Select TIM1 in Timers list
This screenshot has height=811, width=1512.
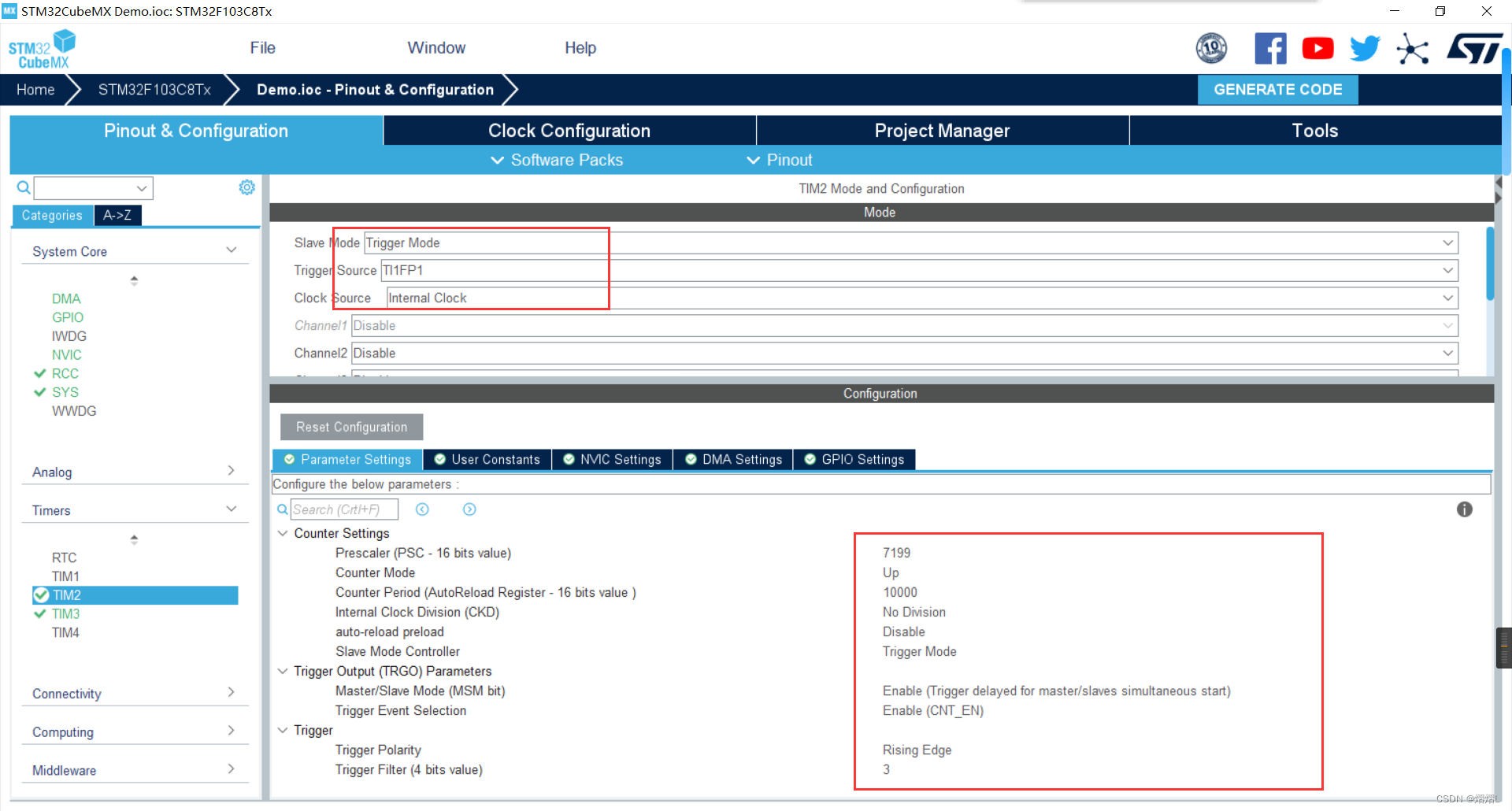point(65,576)
